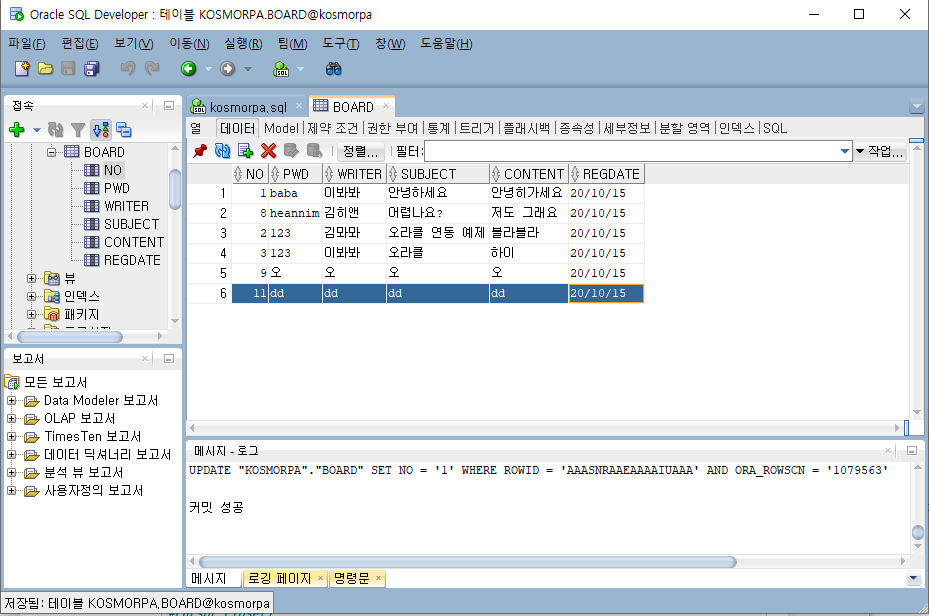Close the kosmorpa.sql tab
Image resolution: width=929 pixels, height=616 pixels.
click(299, 106)
